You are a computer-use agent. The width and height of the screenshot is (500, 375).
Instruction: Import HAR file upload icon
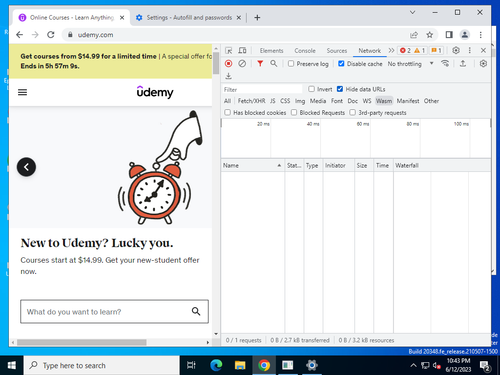[463, 63]
